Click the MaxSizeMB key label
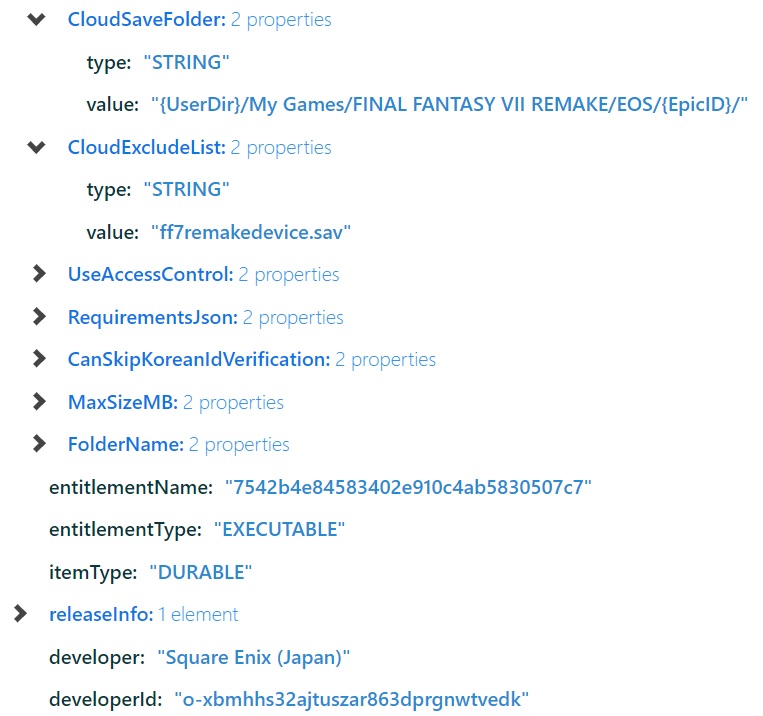Screen dimensions: 763x716 point(122,402)
